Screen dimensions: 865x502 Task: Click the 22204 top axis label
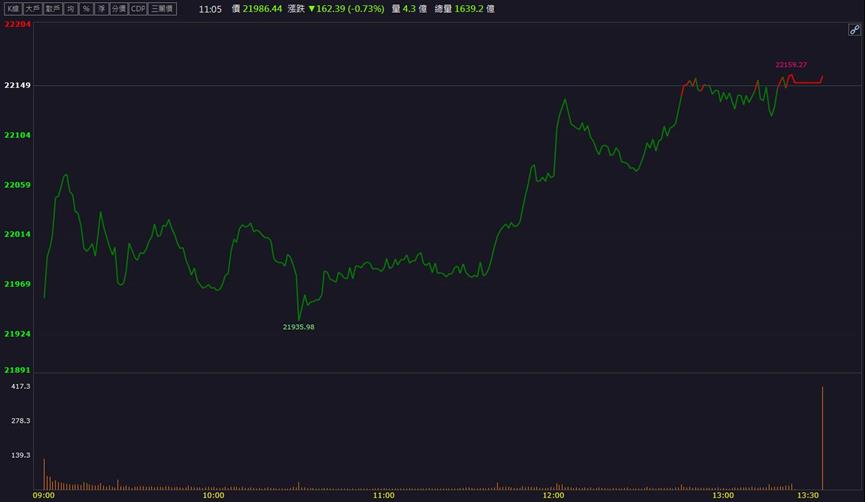[18, 24]
